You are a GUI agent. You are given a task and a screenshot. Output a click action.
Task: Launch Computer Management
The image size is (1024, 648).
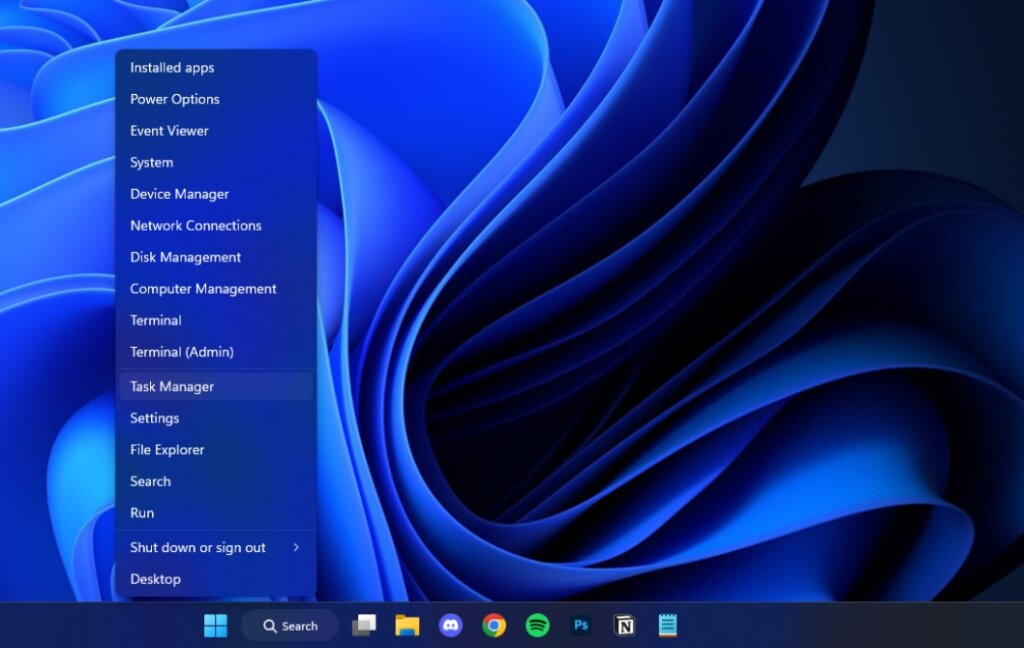coord(216,289)
